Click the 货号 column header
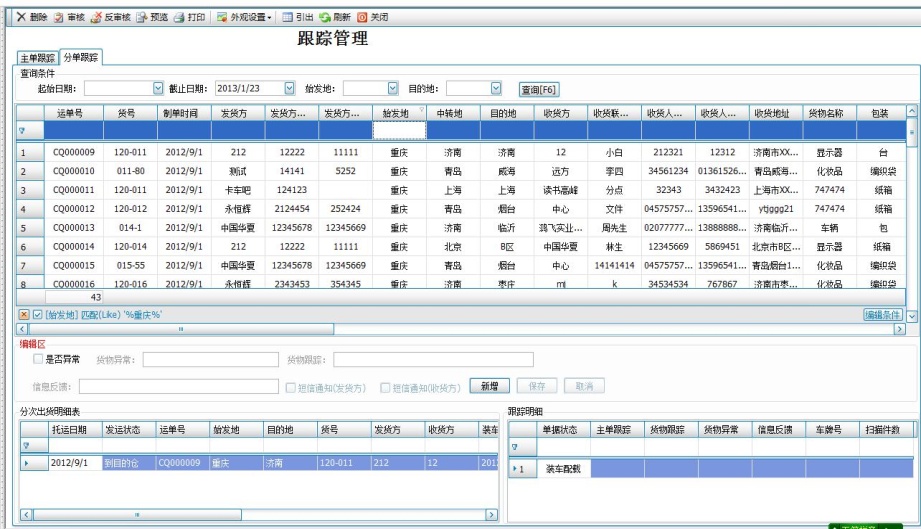 [x=130, y=113]
